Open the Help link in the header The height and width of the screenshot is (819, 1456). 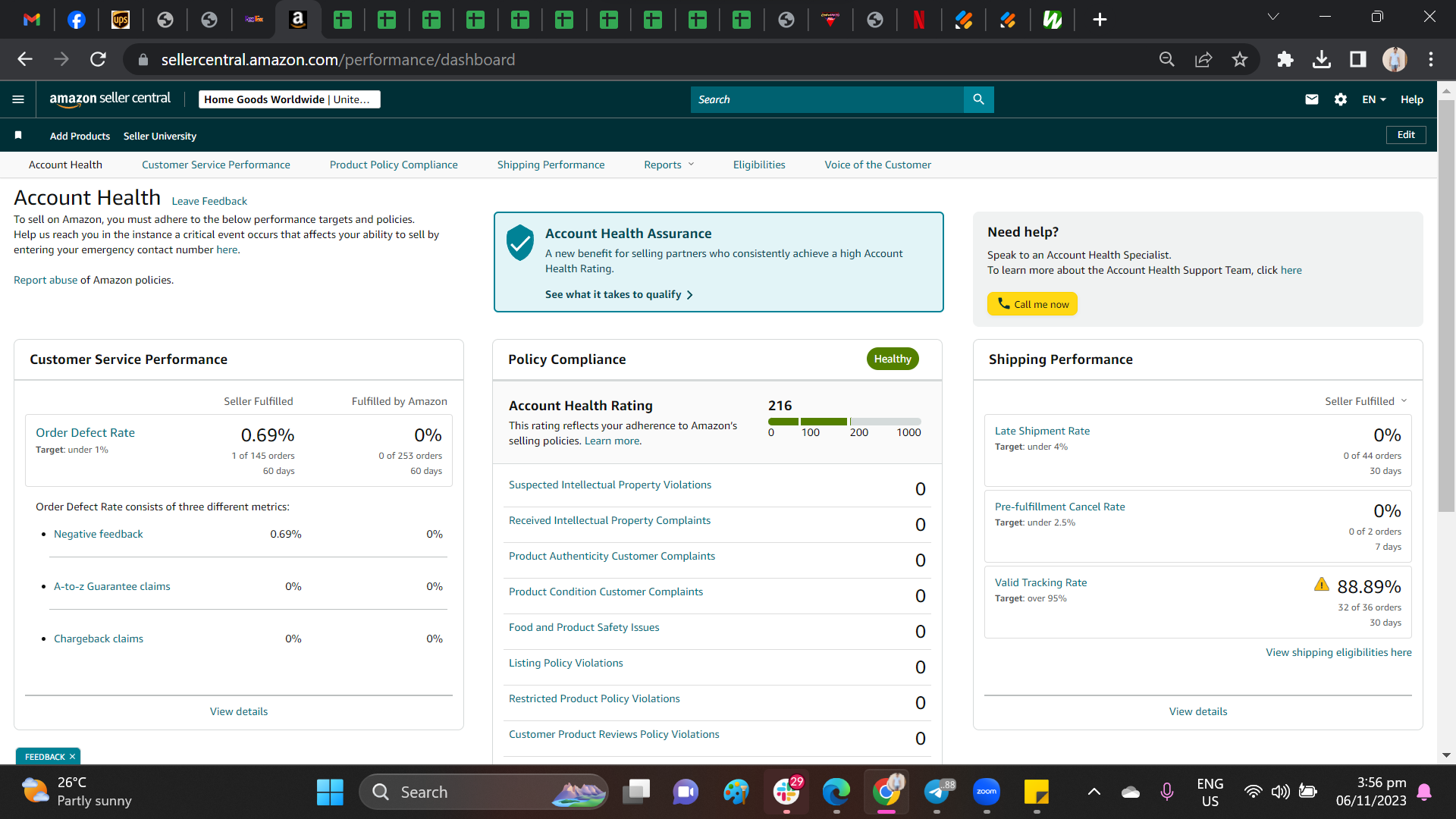pos(1411,99)
